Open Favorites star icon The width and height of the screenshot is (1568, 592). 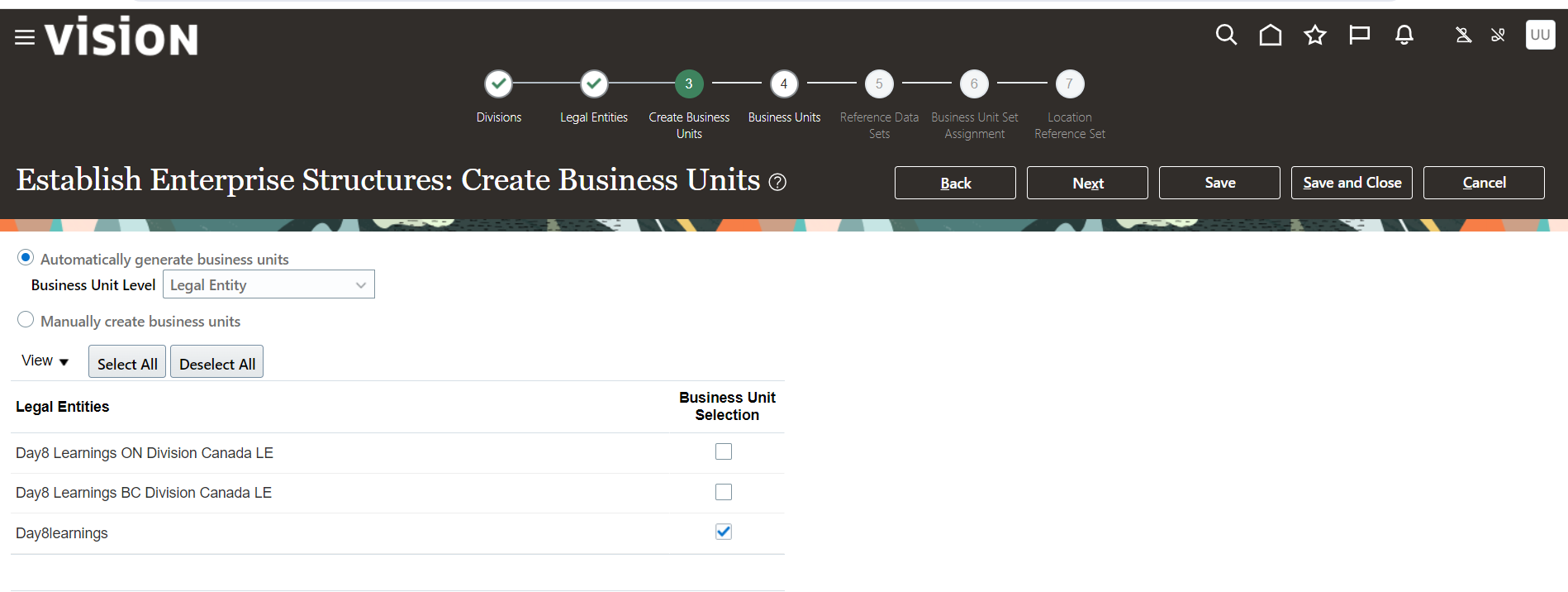click(x=1314, y=35)
